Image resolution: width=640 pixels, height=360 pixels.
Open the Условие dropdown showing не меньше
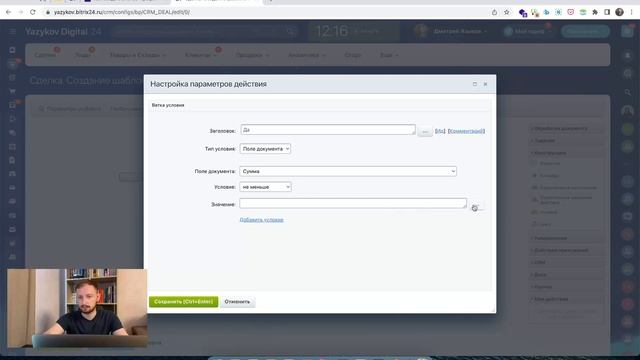265,187
